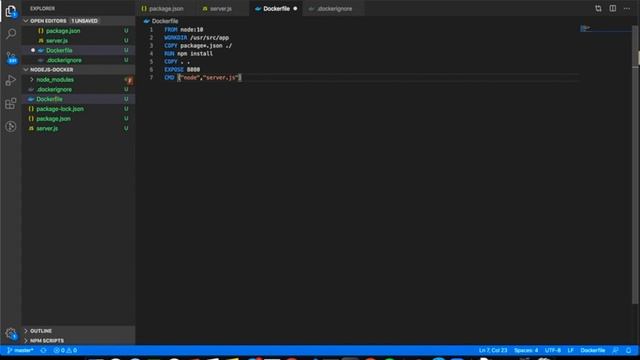This screenshot has height=360, width=640.
Task: Click the master branch indicator in status bar
Action: 20,350
